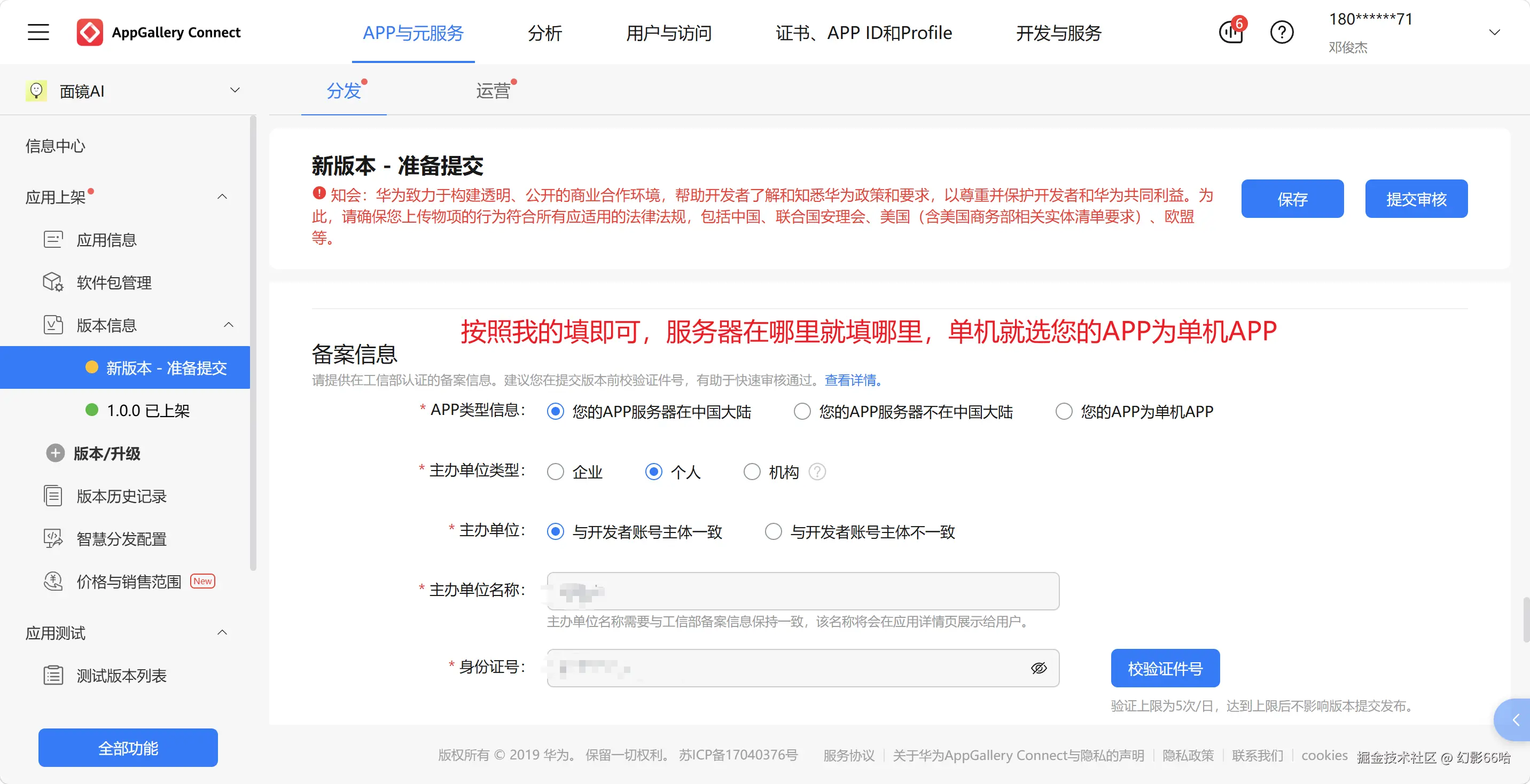Image resolution: width=1530 pixels, height=784 pixels.
Task: Click the main page vertical scrollbar
Action: pyautogui.click(x=1526, y=620)
